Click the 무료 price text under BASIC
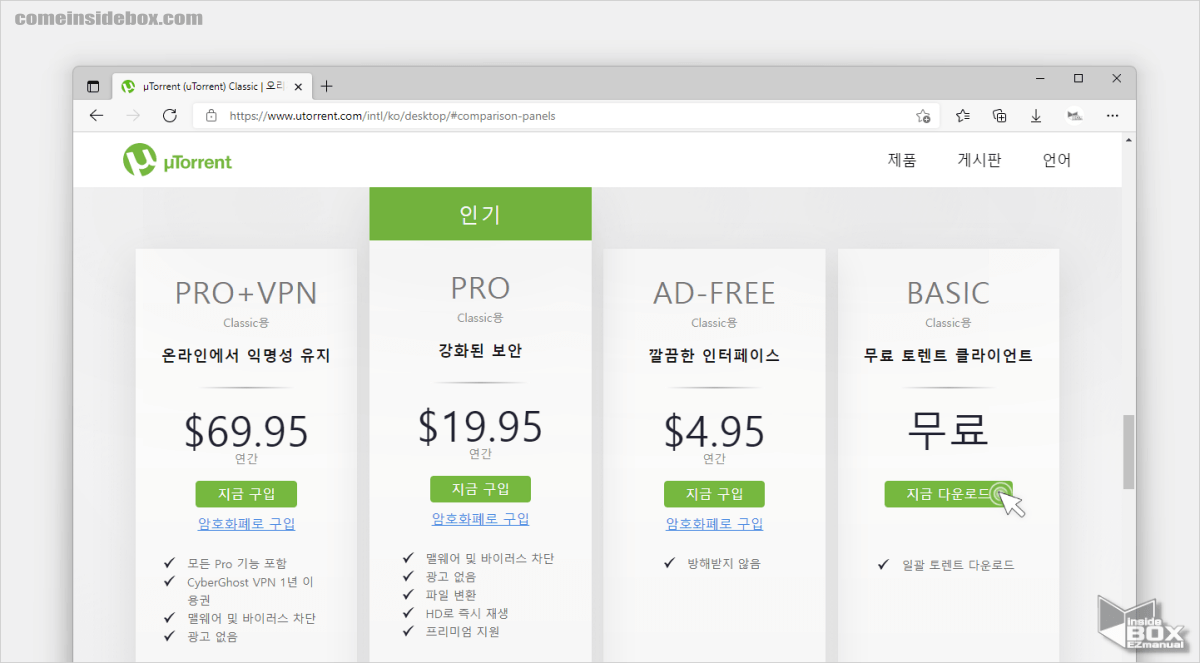The width and height of the screenshot is (1200, 663). [x=948, y=429]
